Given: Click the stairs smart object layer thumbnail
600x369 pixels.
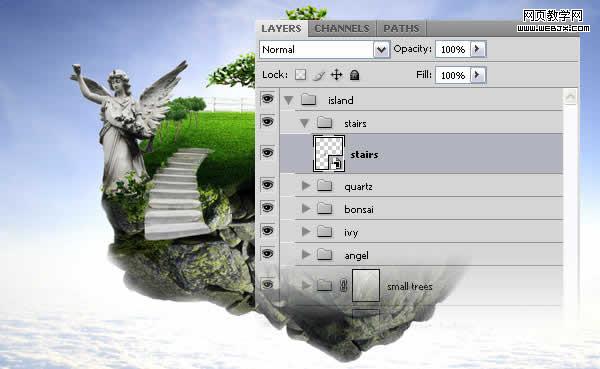Looking at the screenshot, I should (x=329, y=153).
